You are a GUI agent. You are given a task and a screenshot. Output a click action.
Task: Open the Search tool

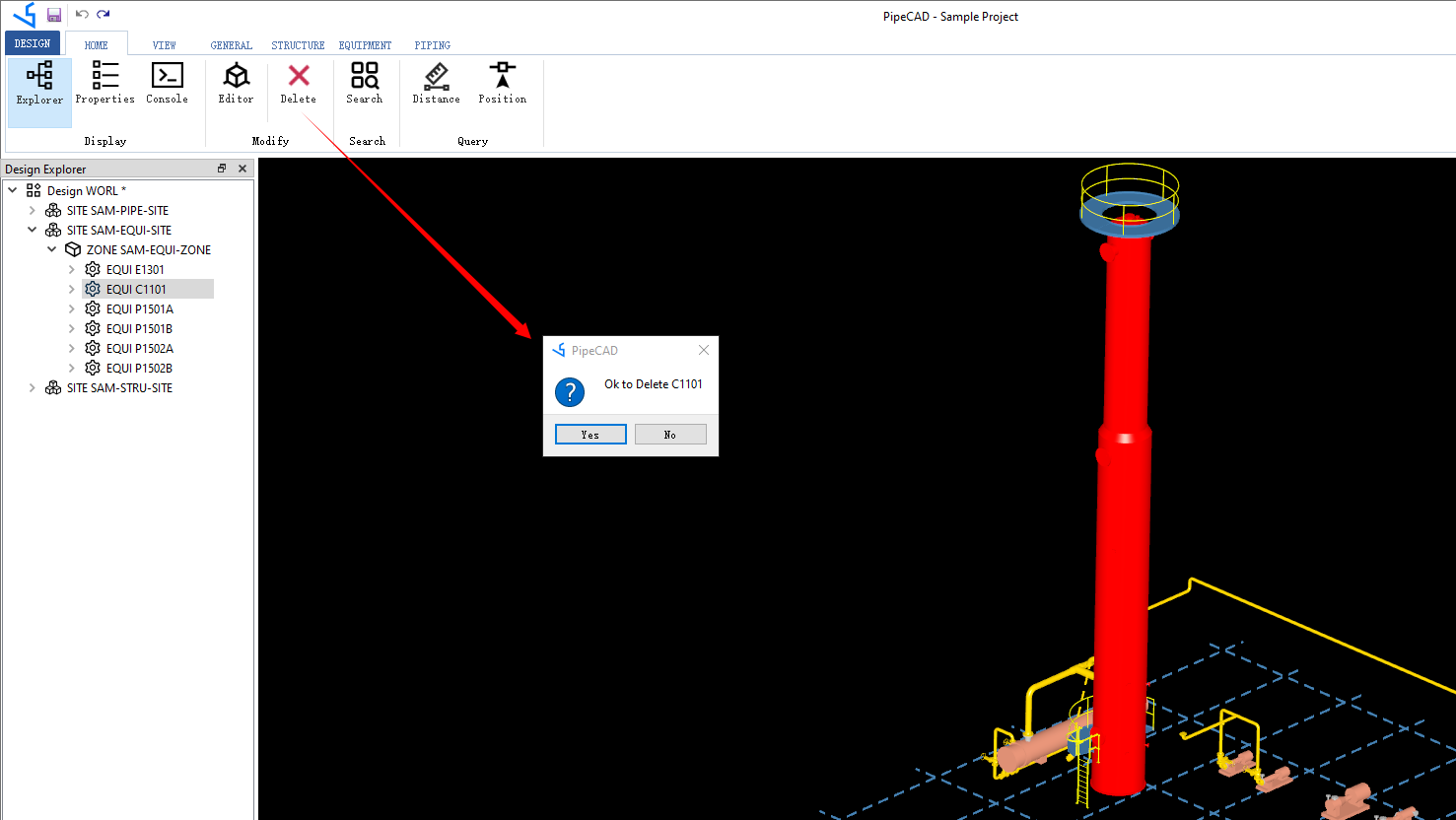point(365,83)
